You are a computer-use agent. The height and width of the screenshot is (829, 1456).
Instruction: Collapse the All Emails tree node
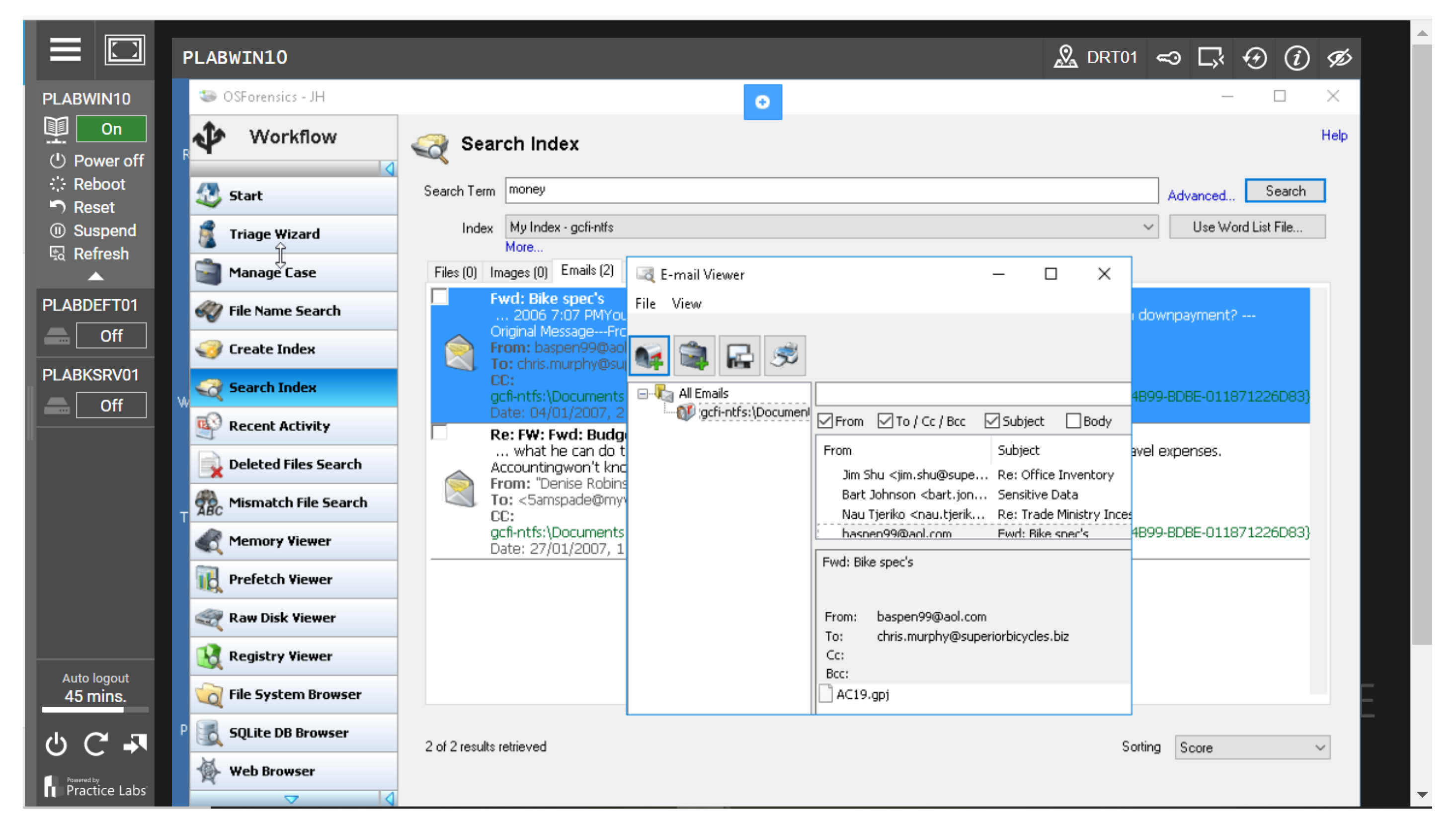pyautogui.click(x=643, y=394)
